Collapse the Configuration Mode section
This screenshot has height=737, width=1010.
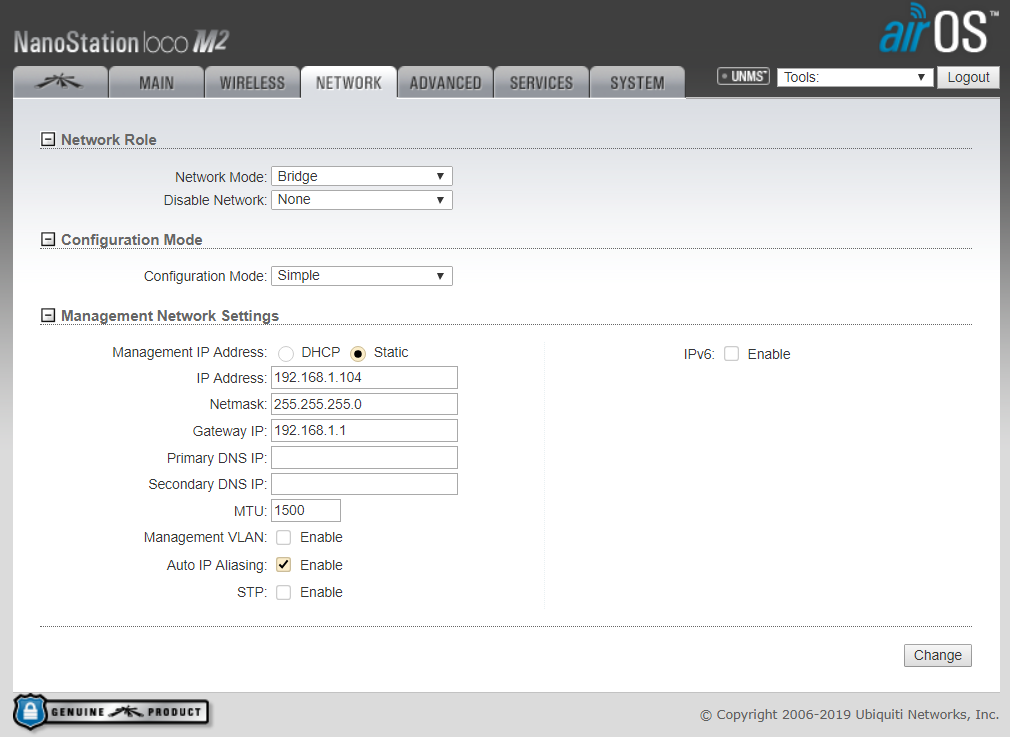48,240
